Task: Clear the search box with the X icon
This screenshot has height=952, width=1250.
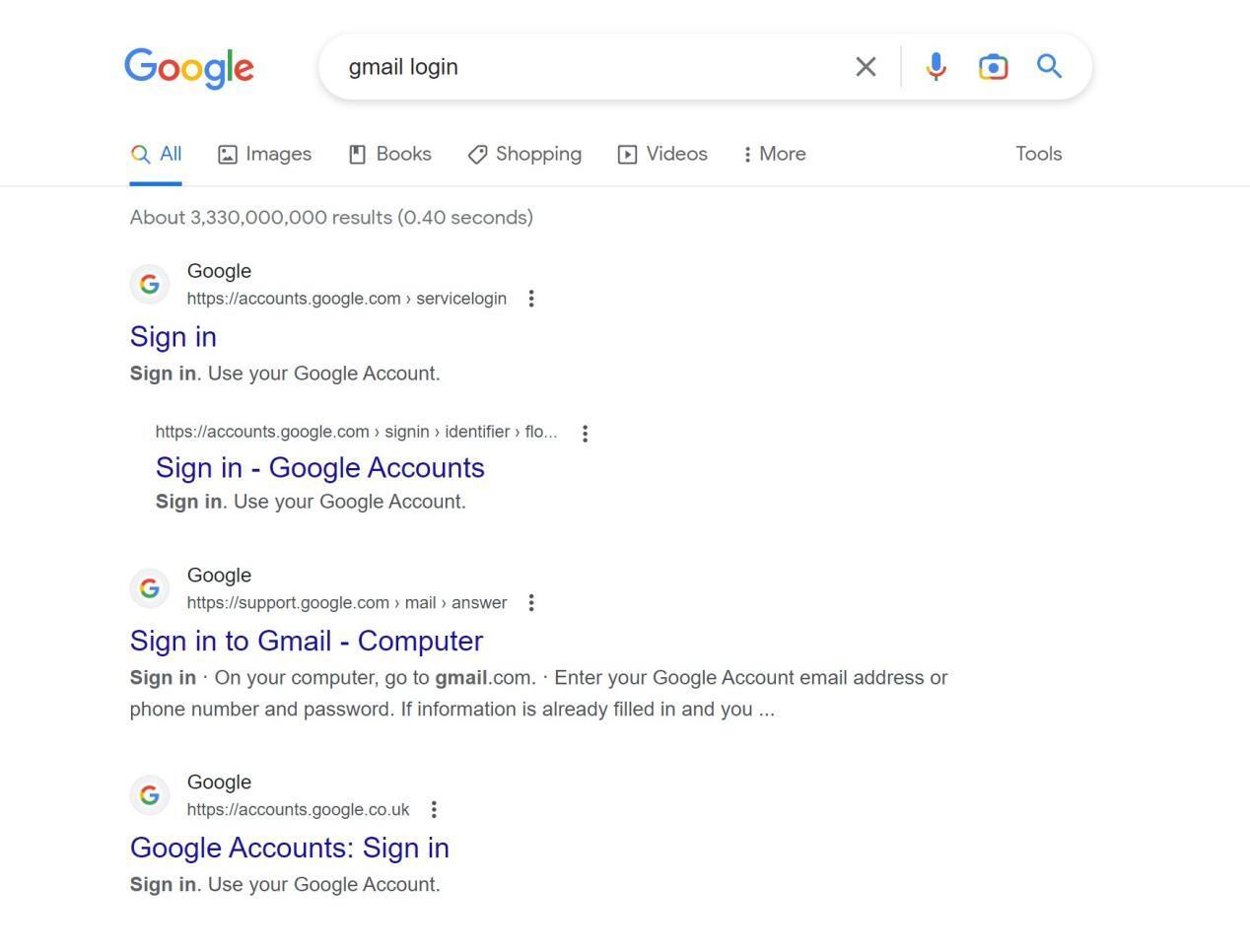Action: pyautogui.click(x=866, y=67)
